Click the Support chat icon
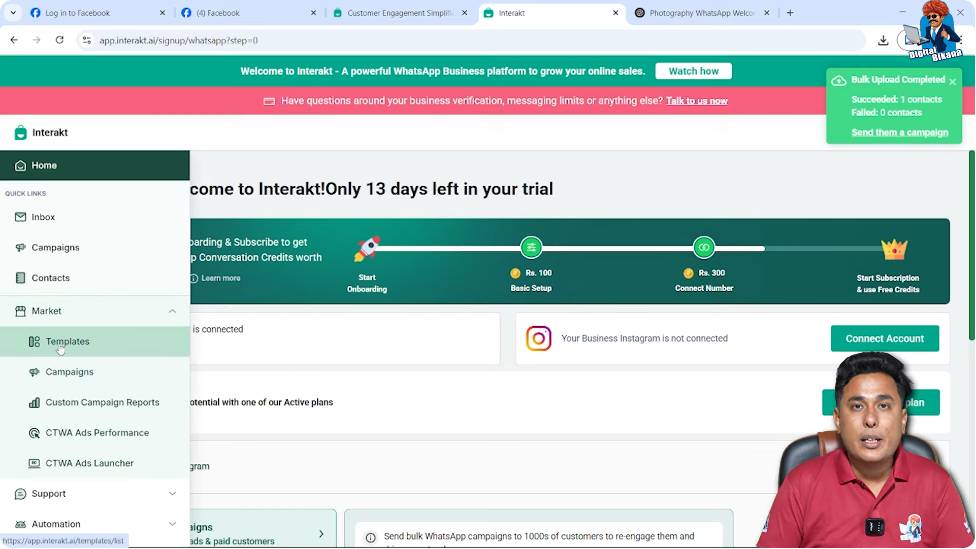The image size is (976, 549). pos(21,494)
